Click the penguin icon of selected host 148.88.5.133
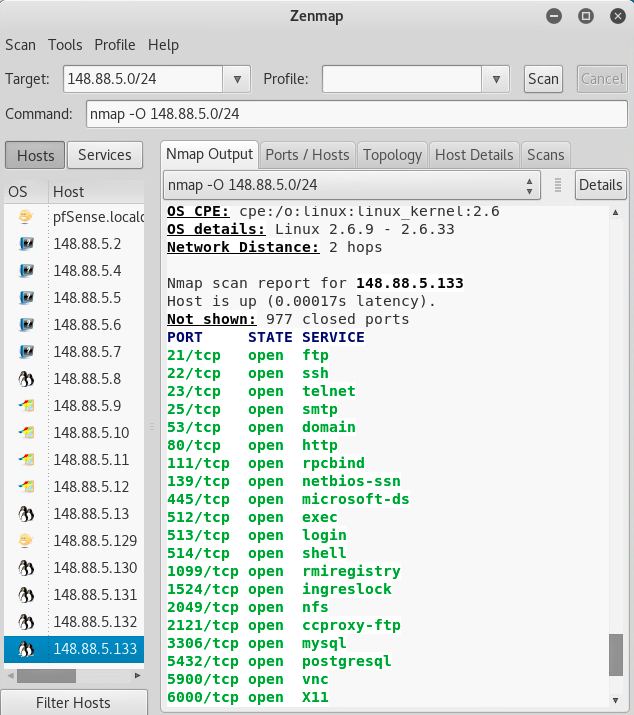This screenshot has height=715, width=634. [26, 648]
